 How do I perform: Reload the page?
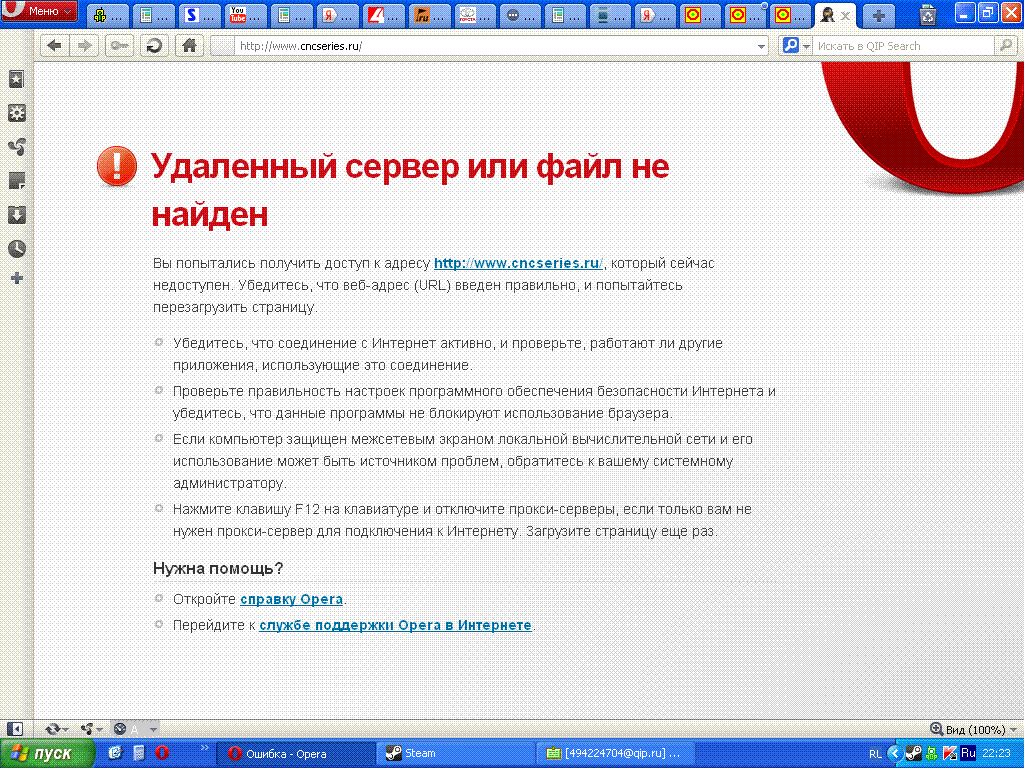click(154, 46)
